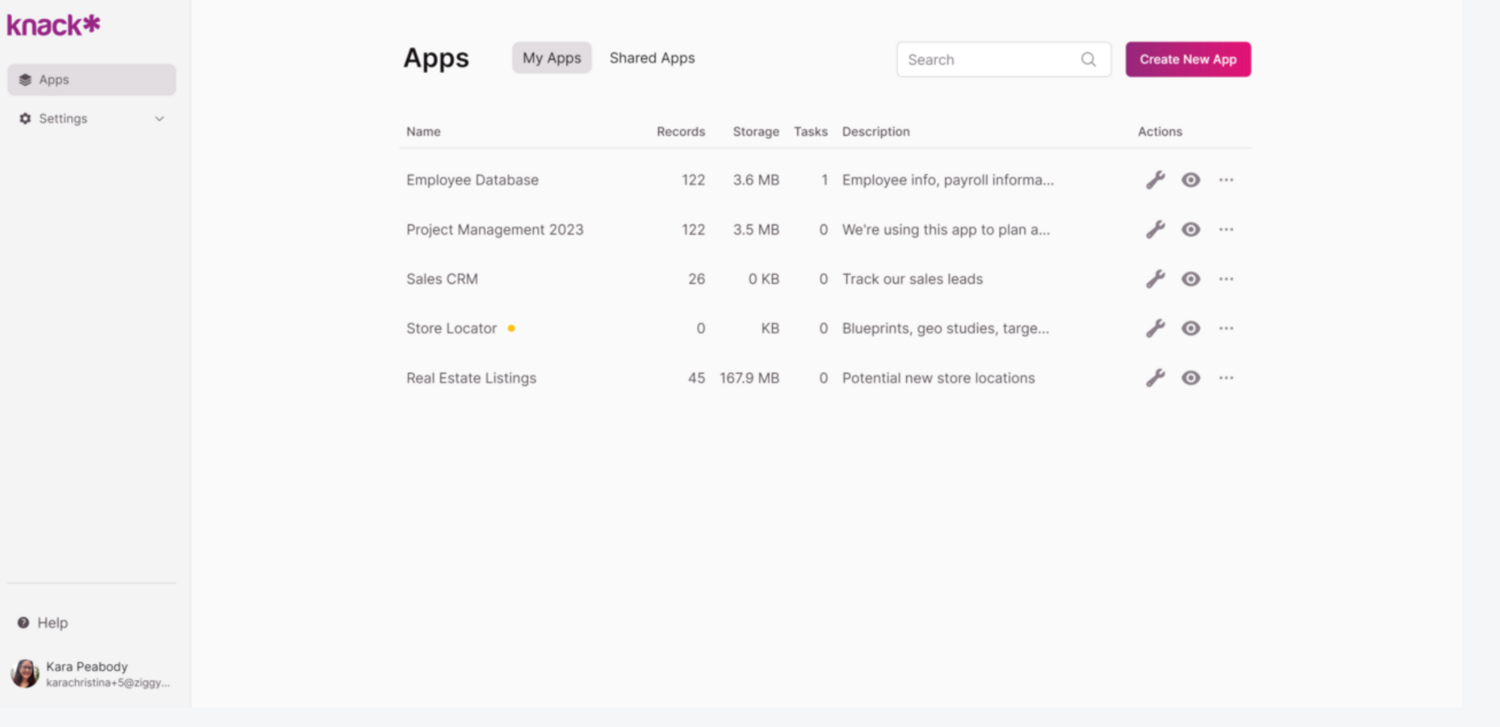Click the magnifying glass in the search bar
1500x727 pixels.
(x=1088, y=59)
